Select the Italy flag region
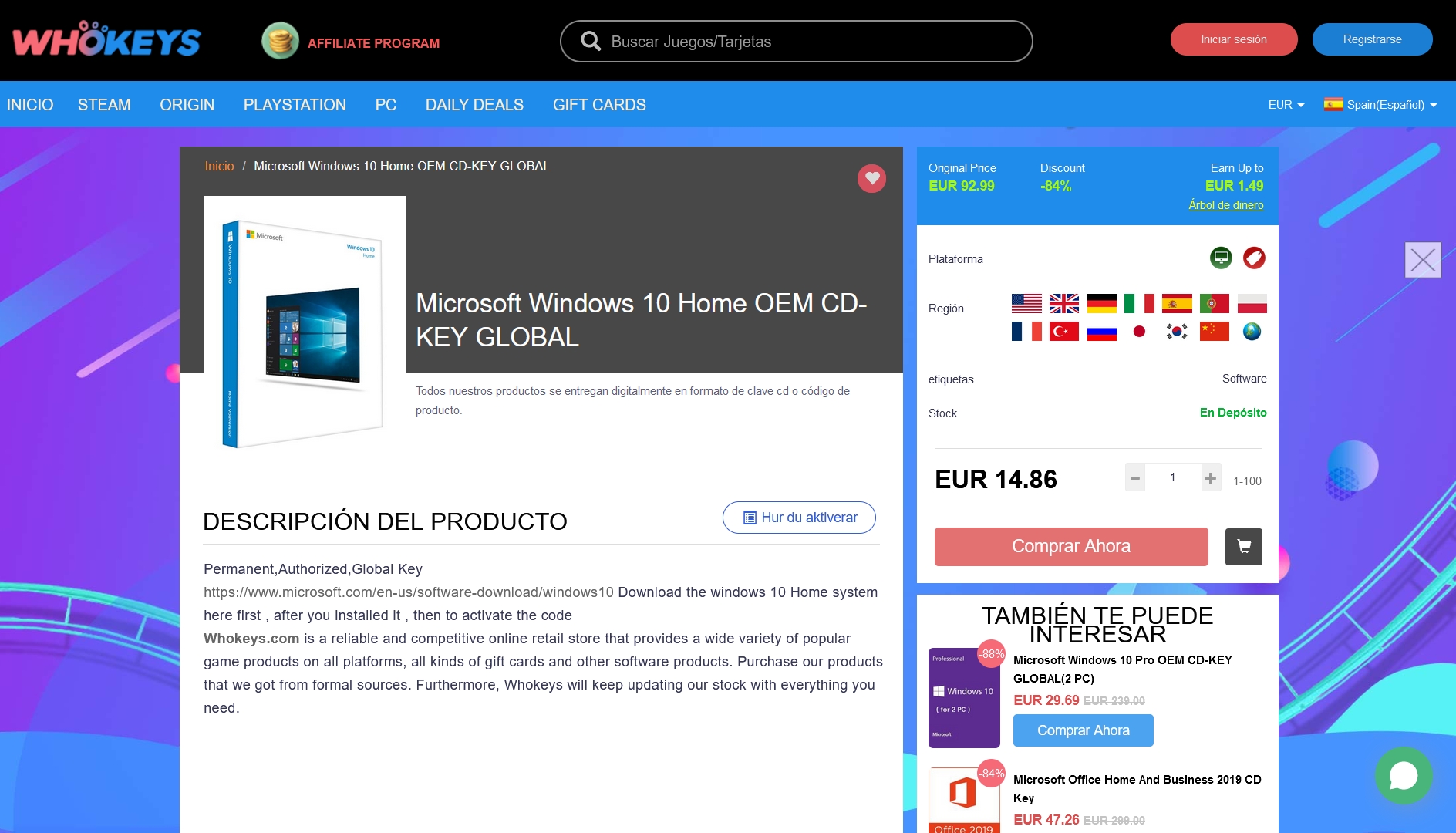This screenshot has height=833, width=1456. 1139,304
